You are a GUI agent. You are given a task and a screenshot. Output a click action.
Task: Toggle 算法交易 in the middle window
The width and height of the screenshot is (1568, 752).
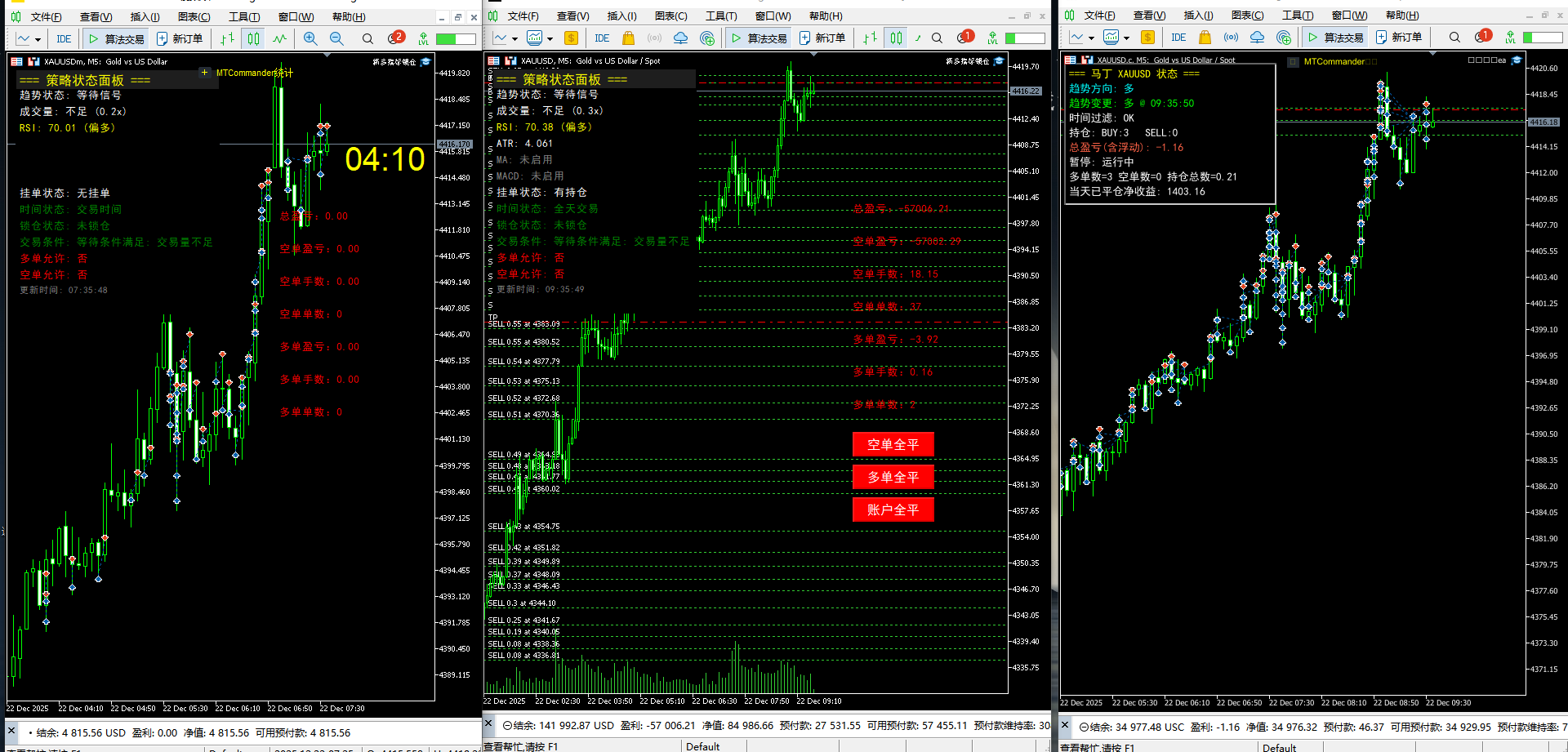click(759, 38)
